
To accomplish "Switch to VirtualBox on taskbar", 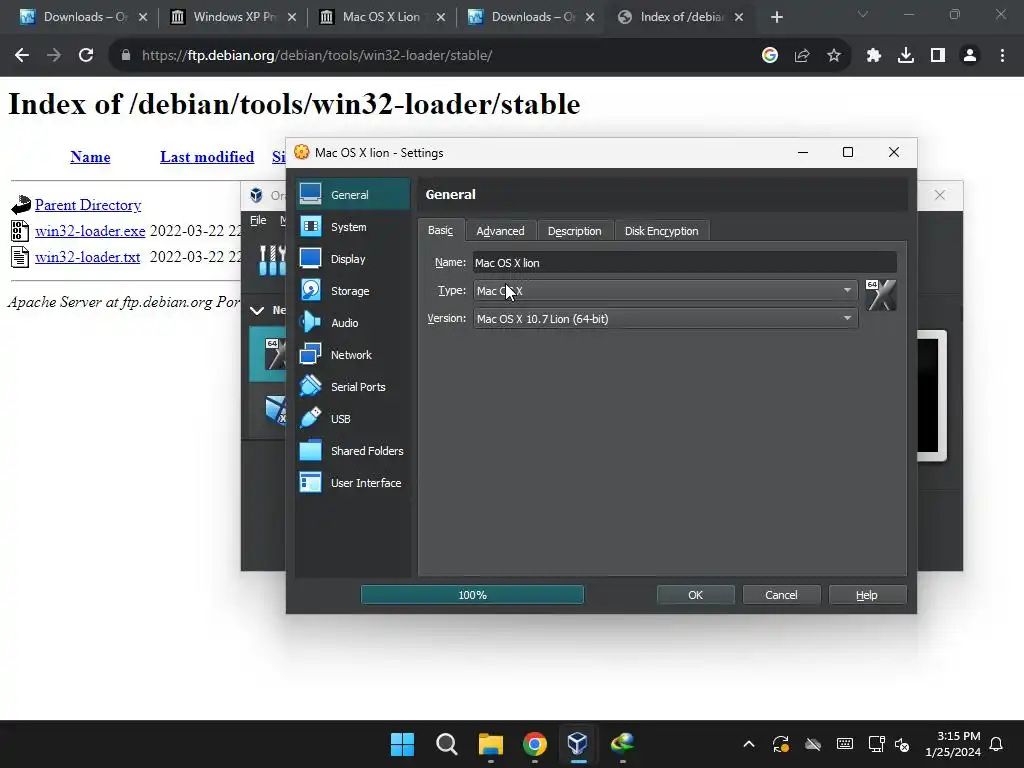I will tap(578, 744).
